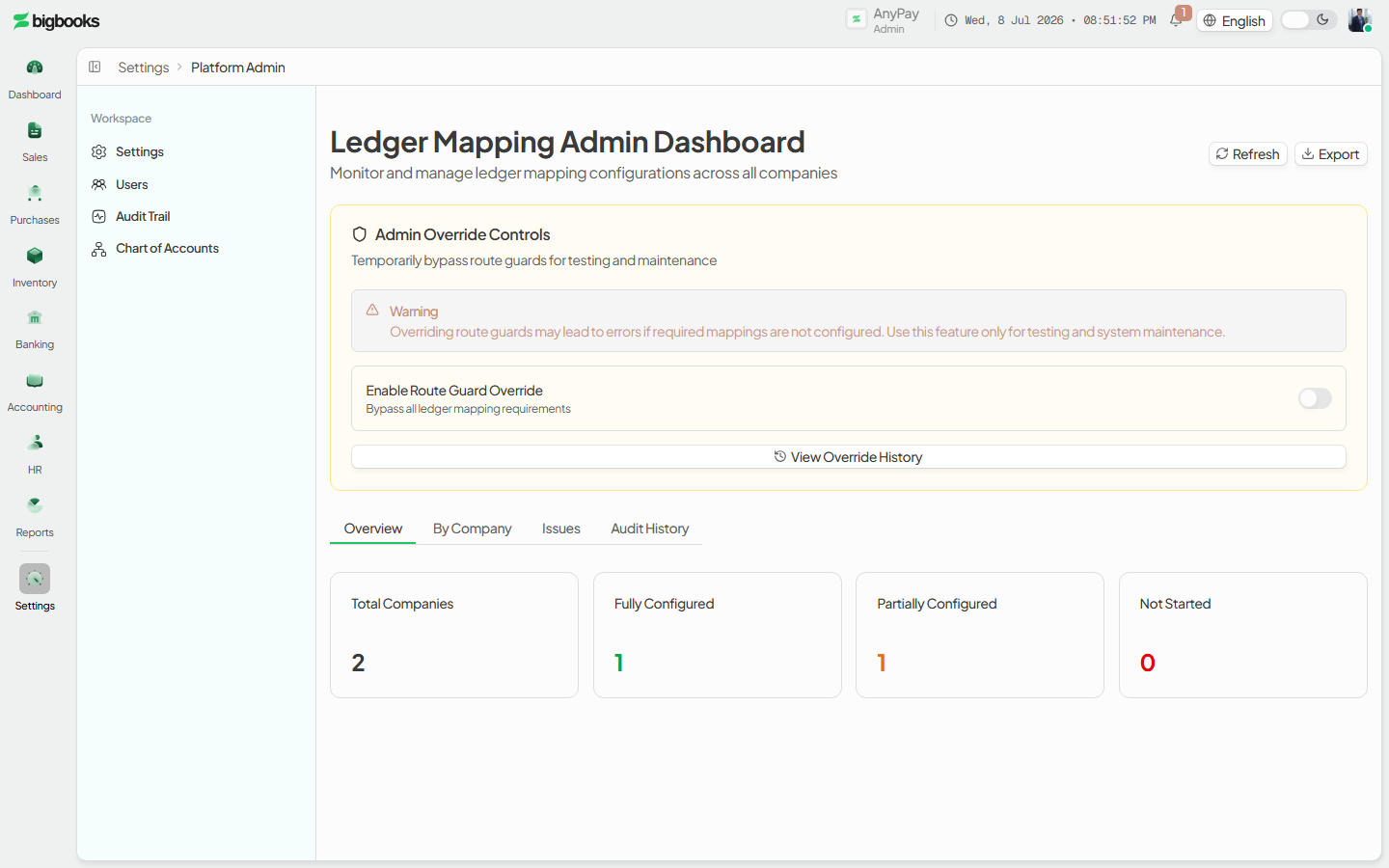This screenshot has height=868, width=1389.
Task: Click the Workspace section label
Action: click(x=122, y=119)
